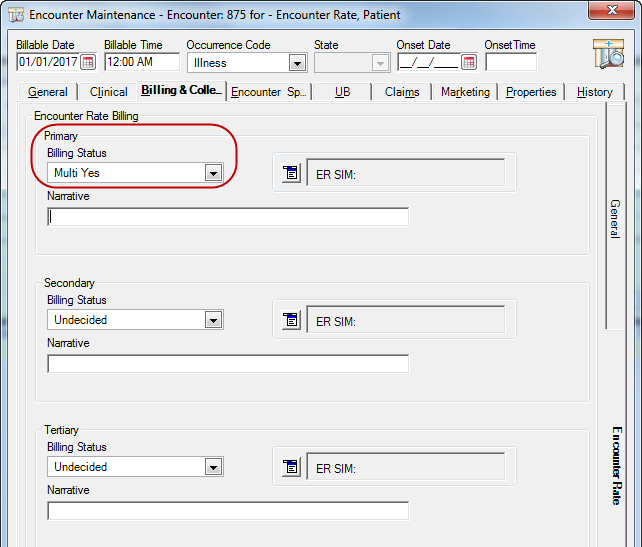Viewport: 642px width, 547px height.
Task: Expand the disabled State dropdown
Action: [x=380, y=63]
